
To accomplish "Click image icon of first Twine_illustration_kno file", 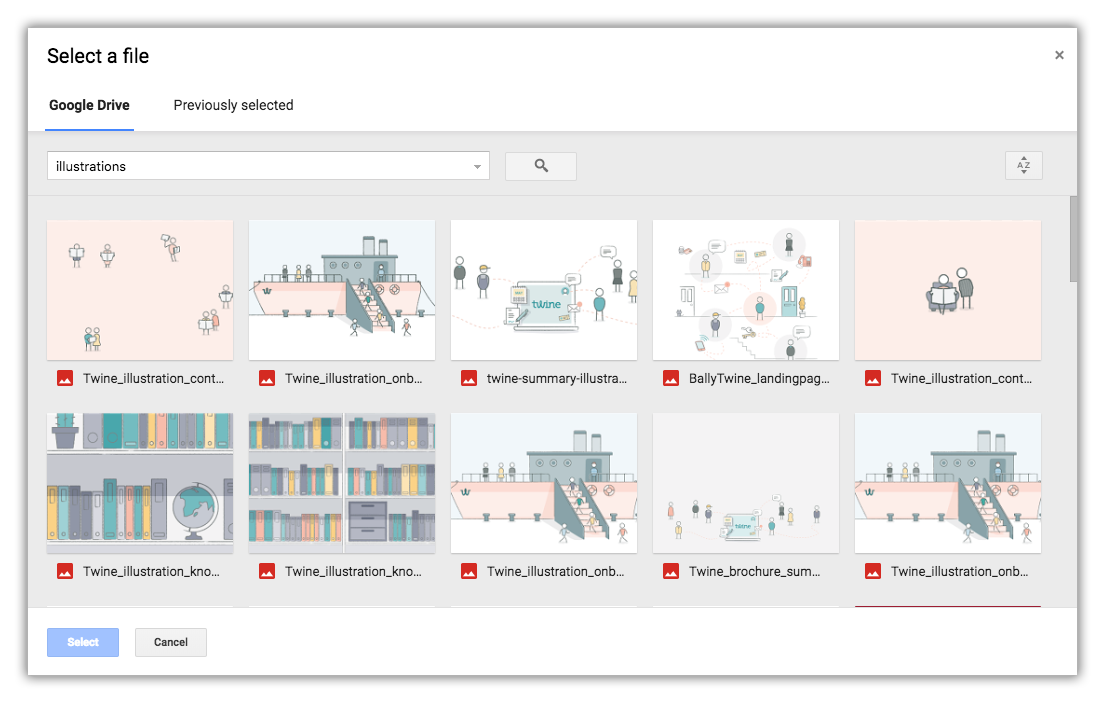I will click(65, 571).
